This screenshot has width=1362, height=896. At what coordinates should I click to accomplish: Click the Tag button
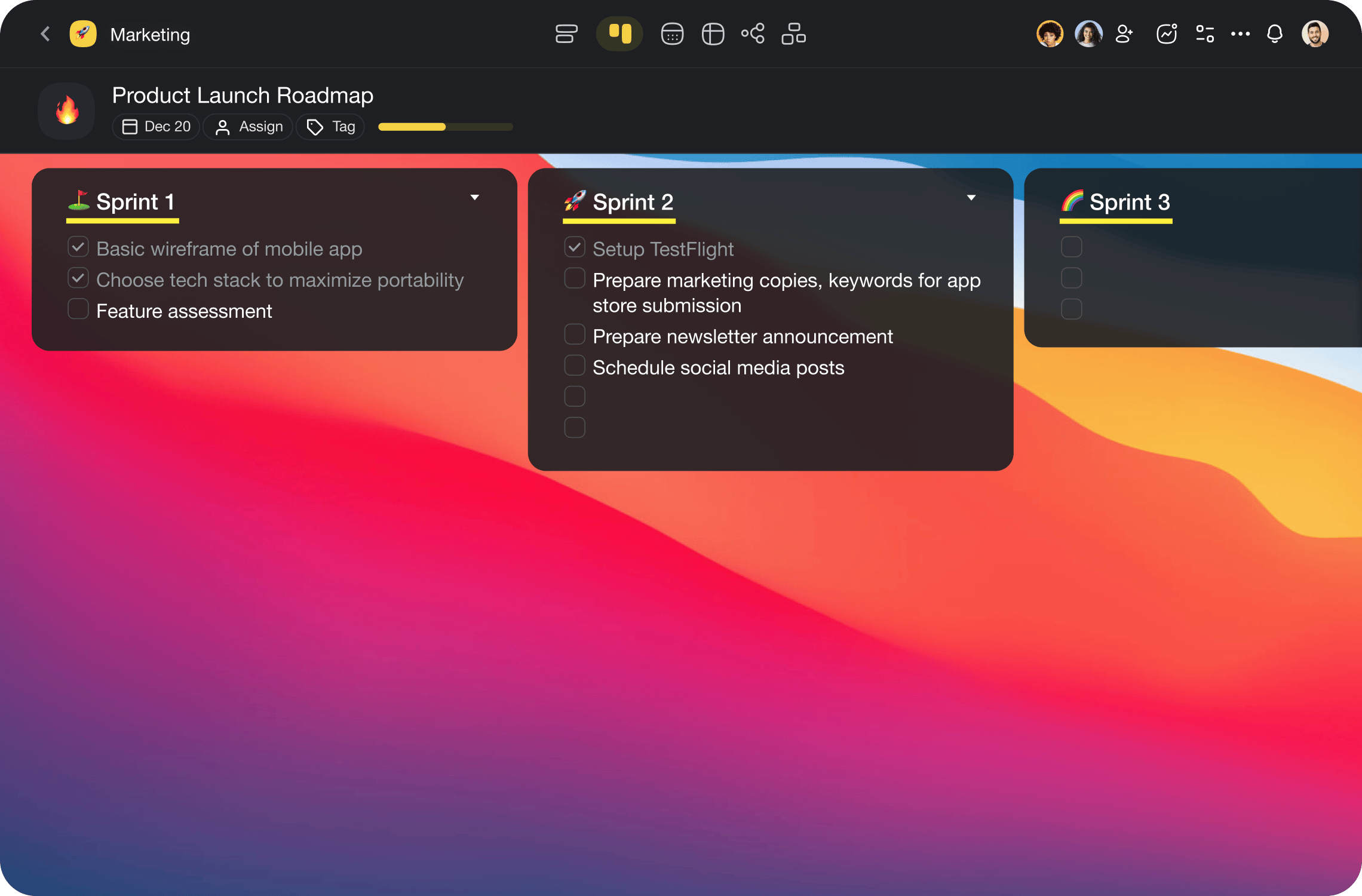pyautogui.click(x=330, y=127)
